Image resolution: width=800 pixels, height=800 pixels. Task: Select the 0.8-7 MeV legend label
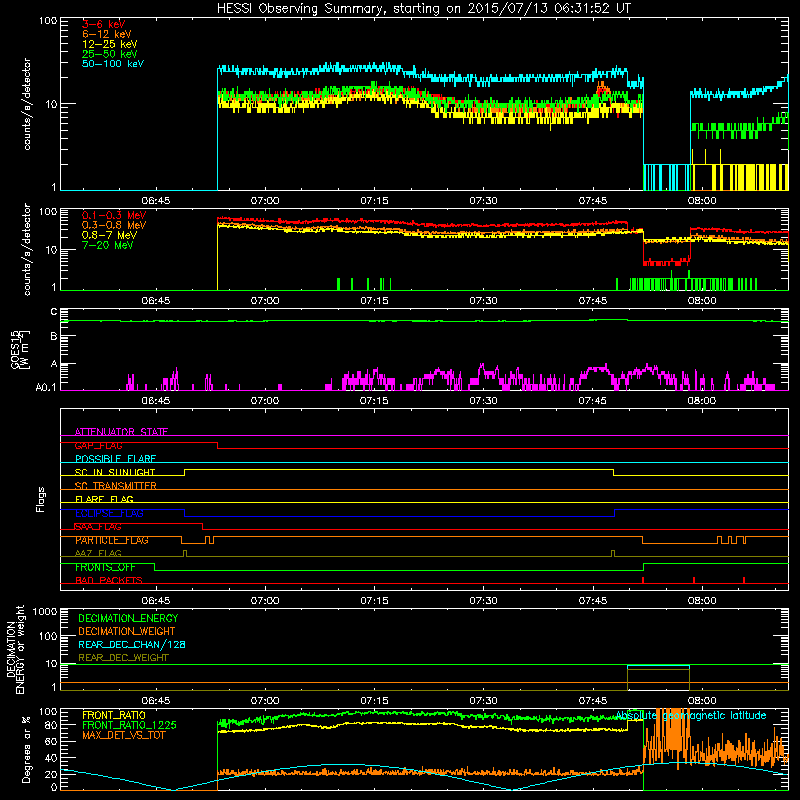pyautogui.click(x=109, y=235)
